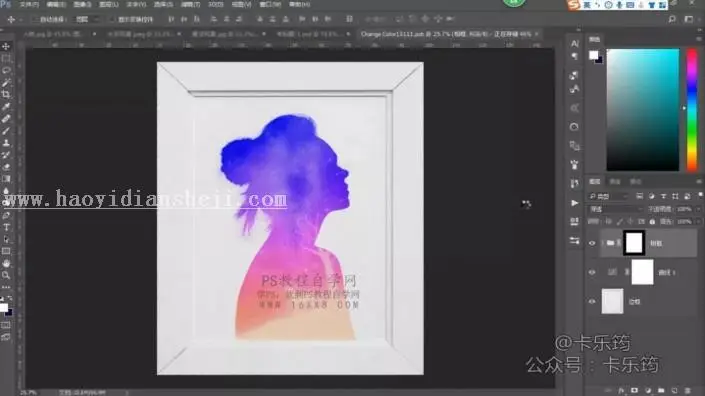Select the Crop tool
Viewport: 705px width, 396px height.
coord(6,94)
